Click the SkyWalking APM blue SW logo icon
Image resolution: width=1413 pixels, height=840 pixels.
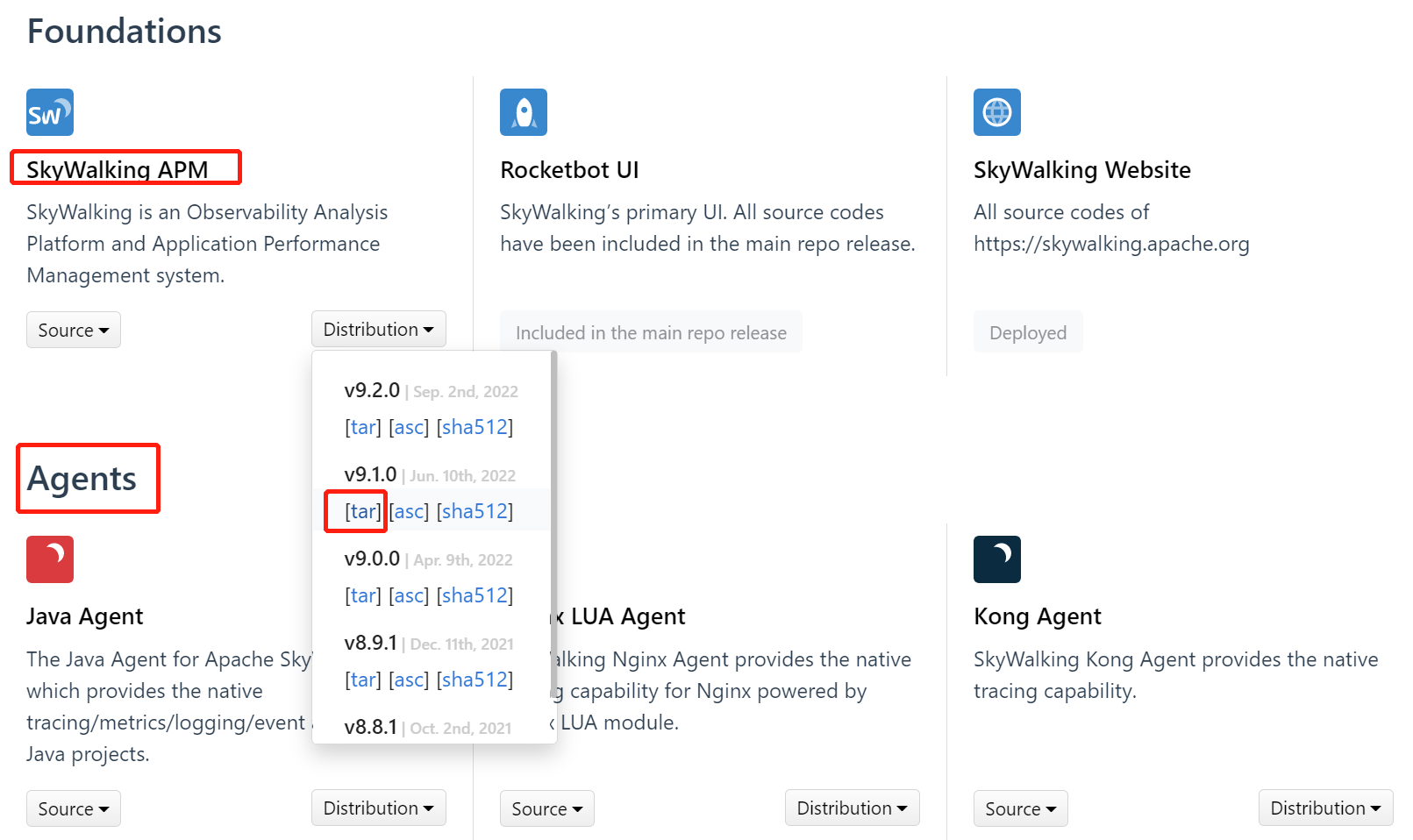point(50,112)
